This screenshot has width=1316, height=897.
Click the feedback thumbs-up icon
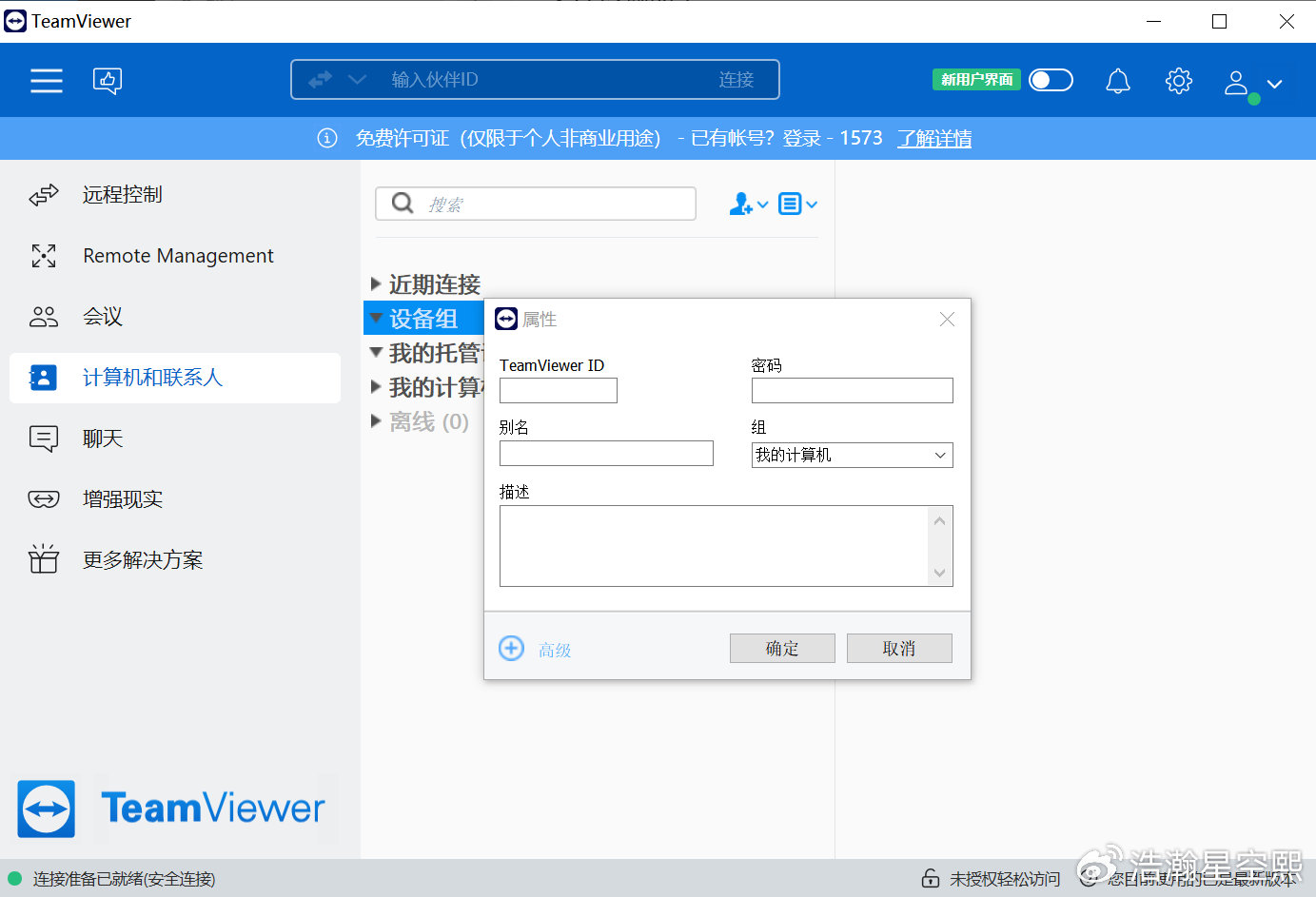point(108,81)
